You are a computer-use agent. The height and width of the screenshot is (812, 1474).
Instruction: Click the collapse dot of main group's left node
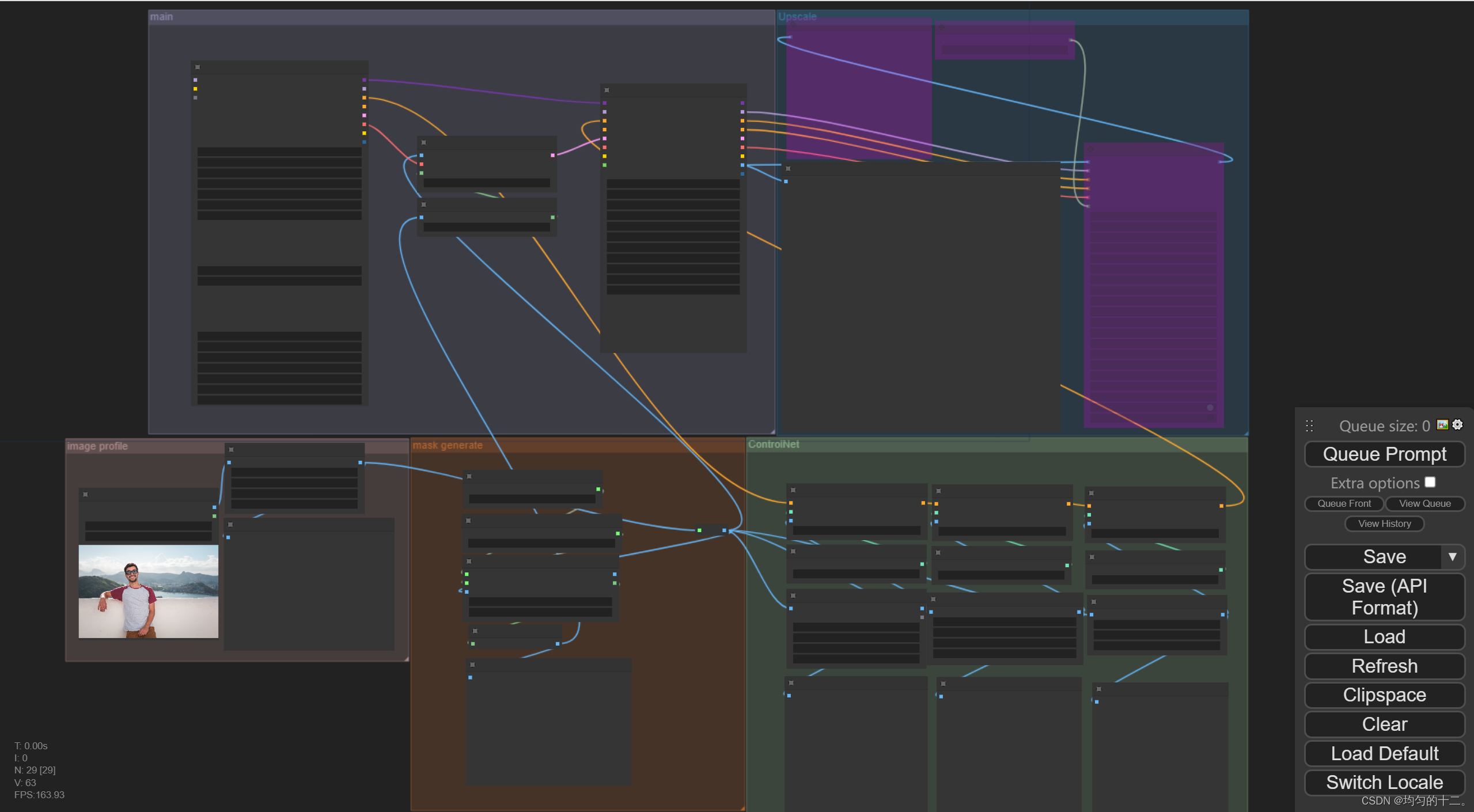click(198, 67)
